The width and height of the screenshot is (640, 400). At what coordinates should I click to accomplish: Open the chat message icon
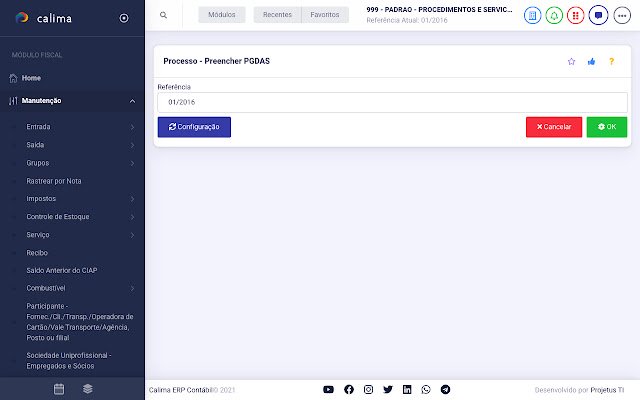598,16
